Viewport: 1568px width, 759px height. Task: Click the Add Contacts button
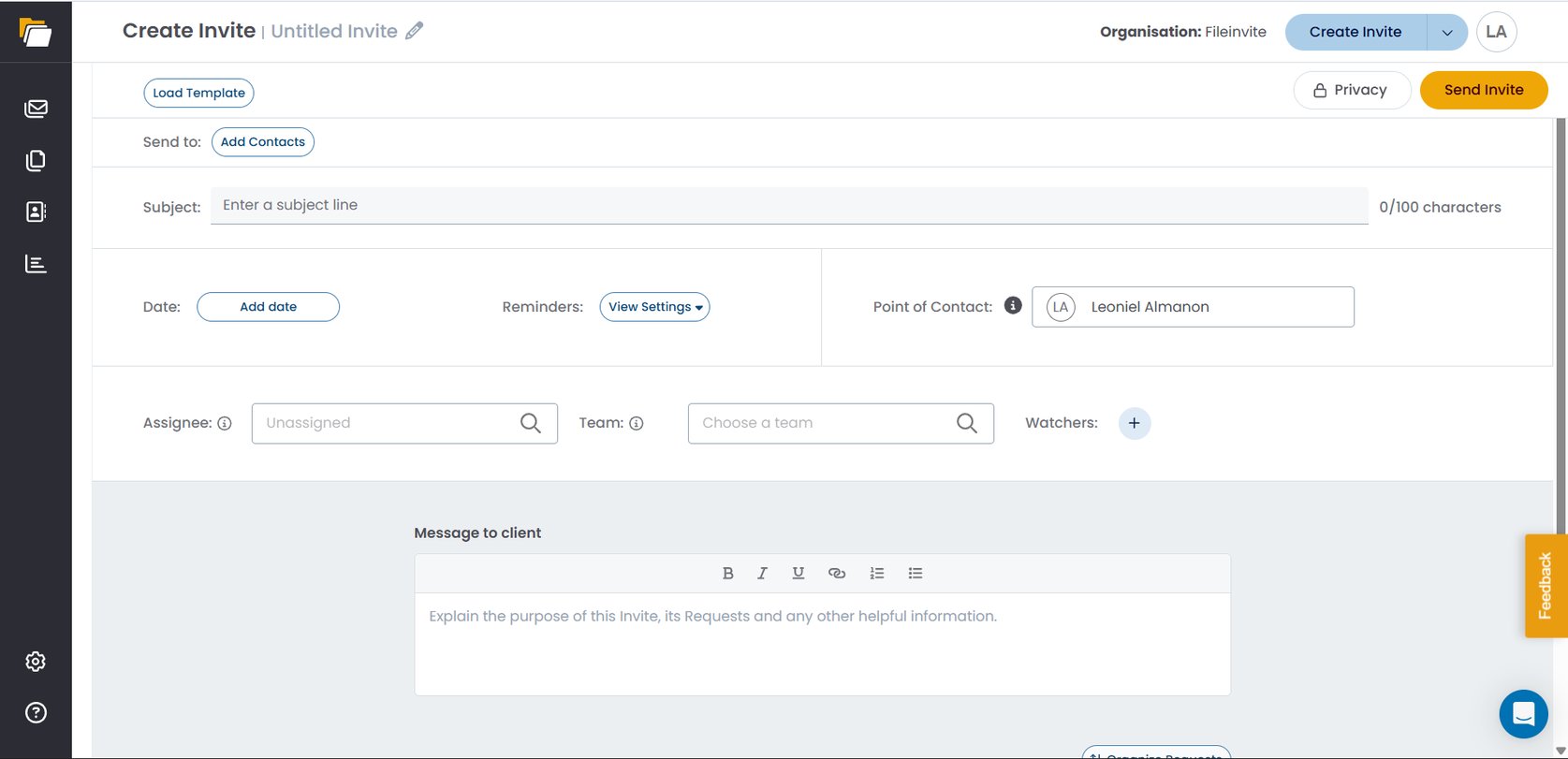click(263, 142)
